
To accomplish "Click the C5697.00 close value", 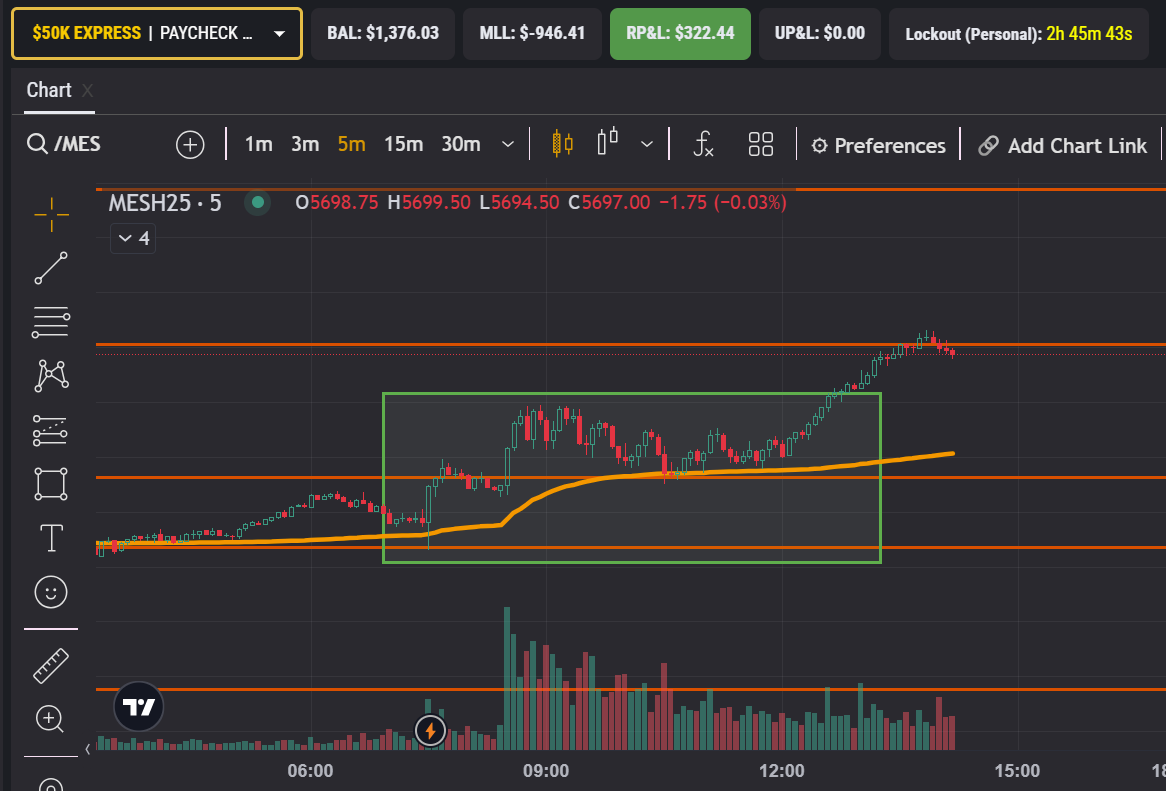I will (x=609, y=202).
